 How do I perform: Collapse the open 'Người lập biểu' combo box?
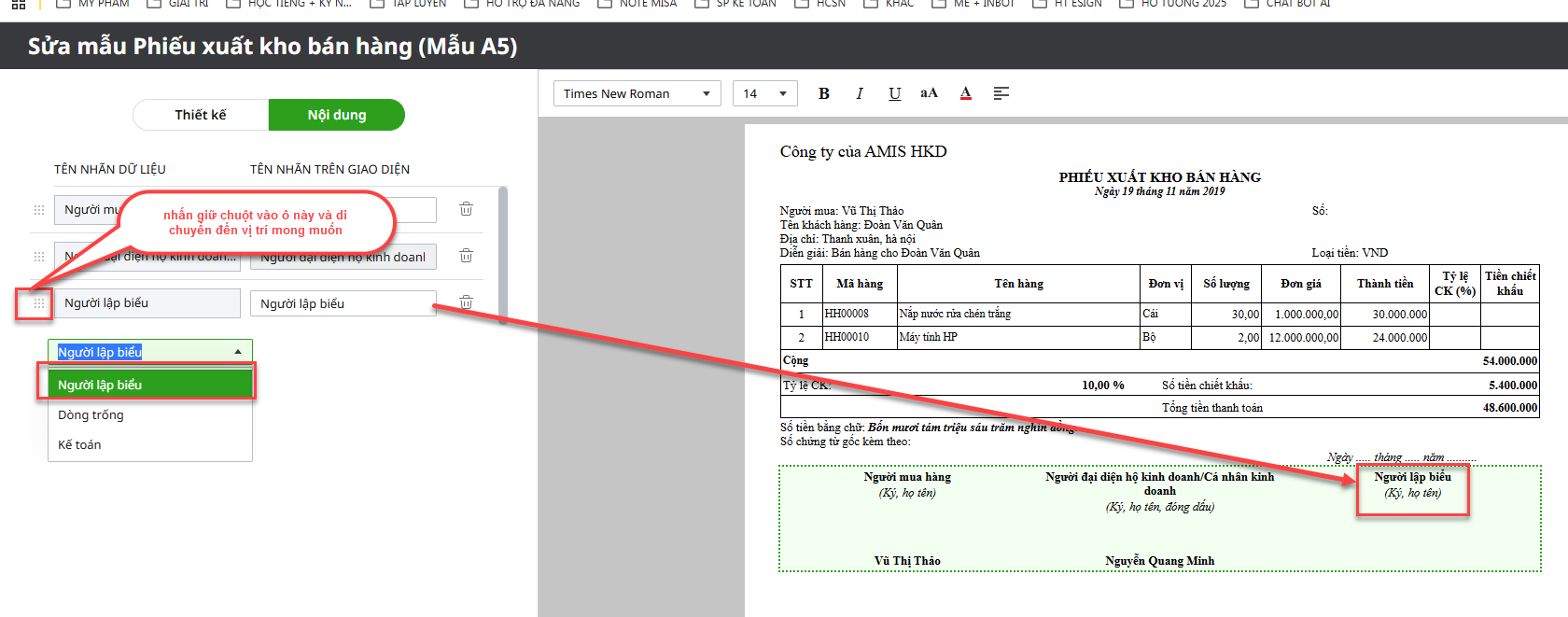[238, 352]
